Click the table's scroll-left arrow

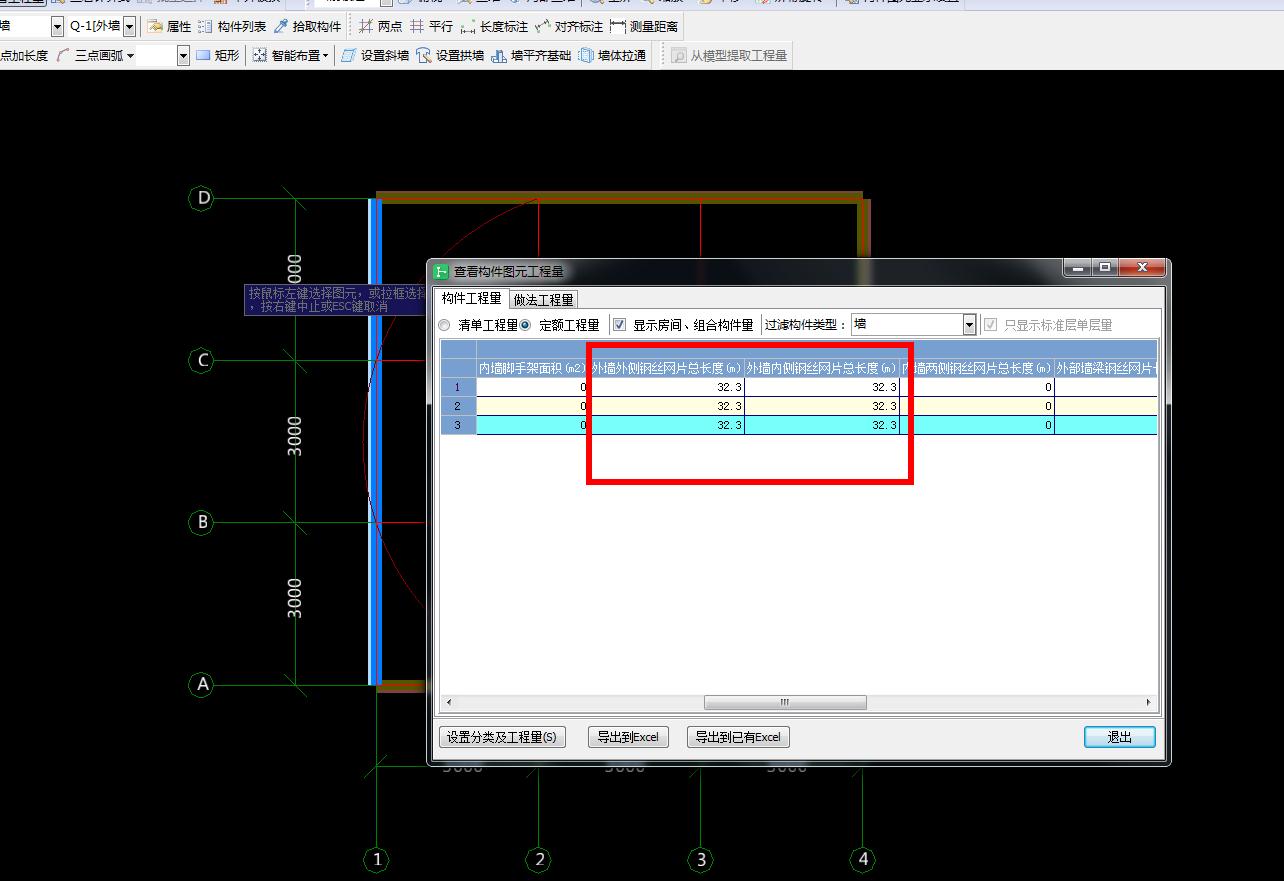[449, 702]
